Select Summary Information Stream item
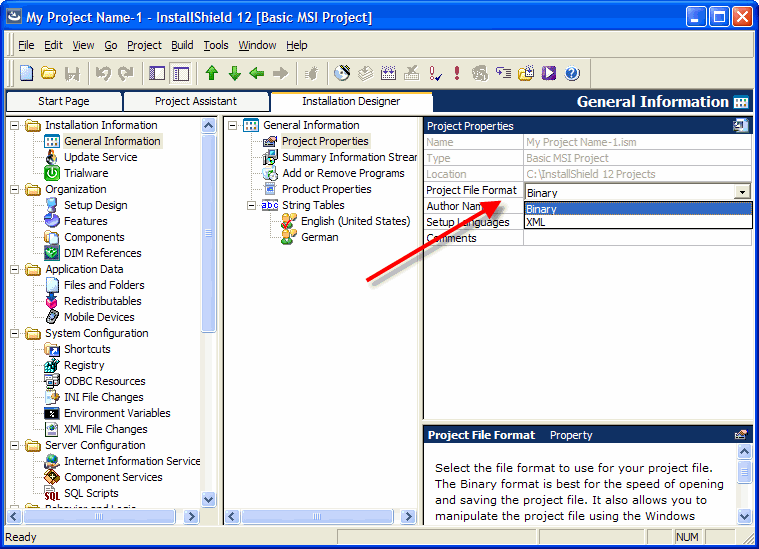 click(x=349, y=157)
